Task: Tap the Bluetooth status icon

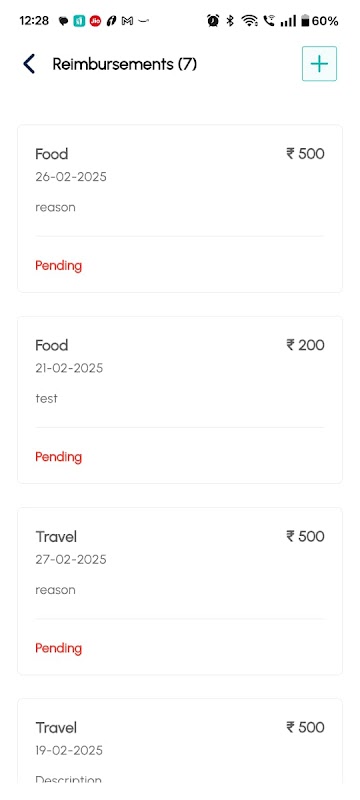Action: (x=230, y=21)
